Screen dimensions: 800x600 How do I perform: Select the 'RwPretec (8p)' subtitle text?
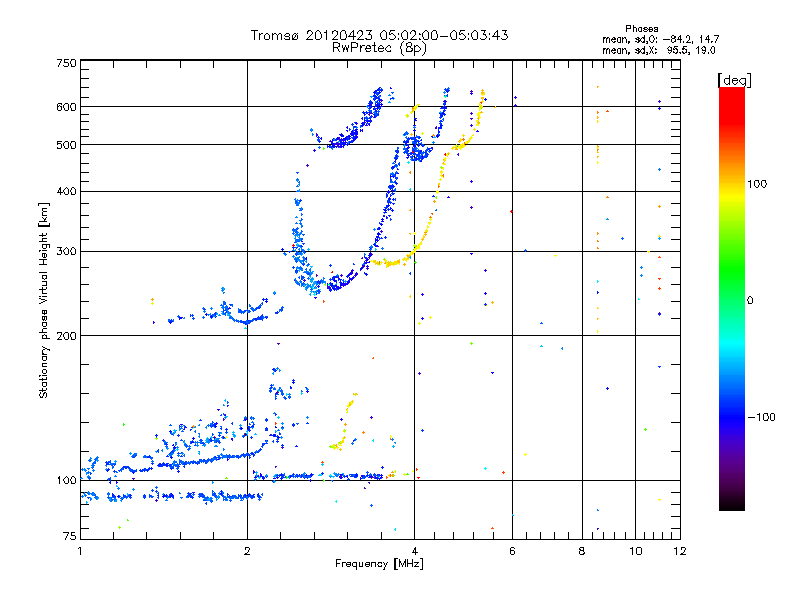pos(379,48)
